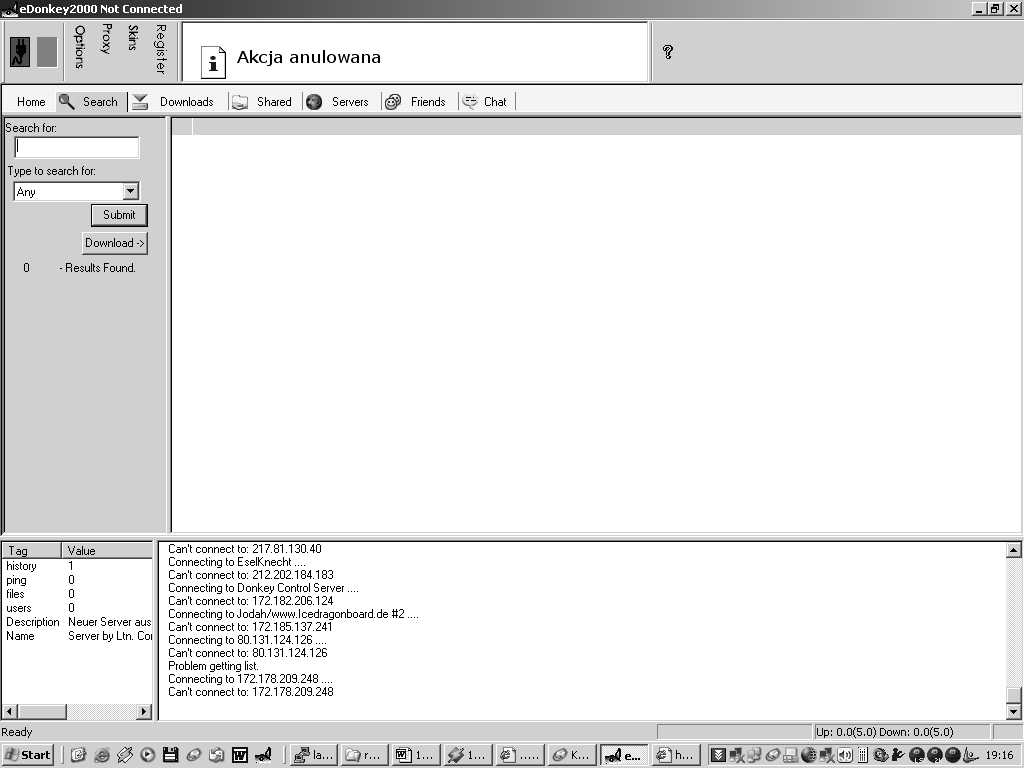The image size is (1024, 768).
Task: Click log line 'Problem getting list.'
Action: pos(214,666)
